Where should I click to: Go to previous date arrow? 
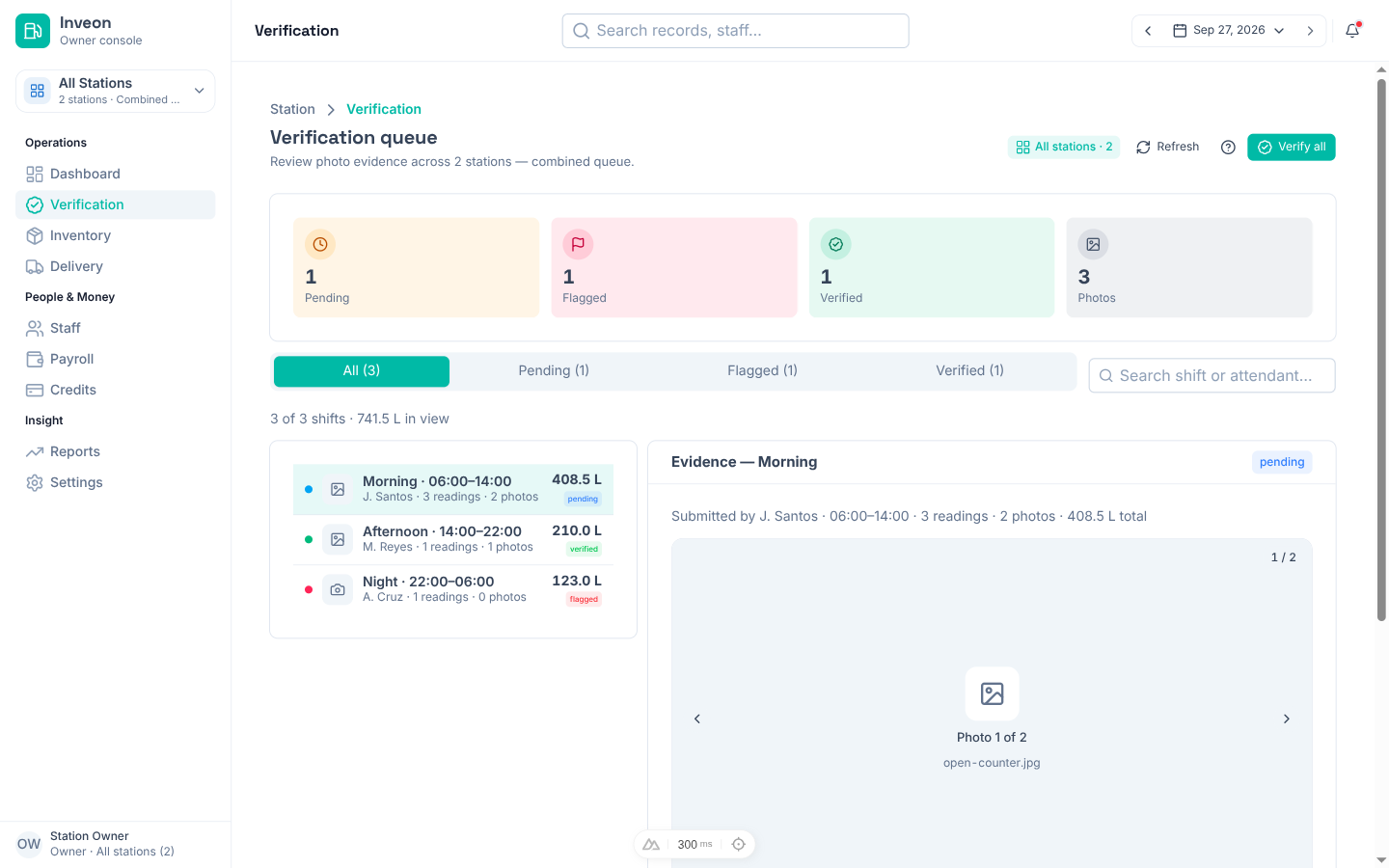coord(1148,31)
